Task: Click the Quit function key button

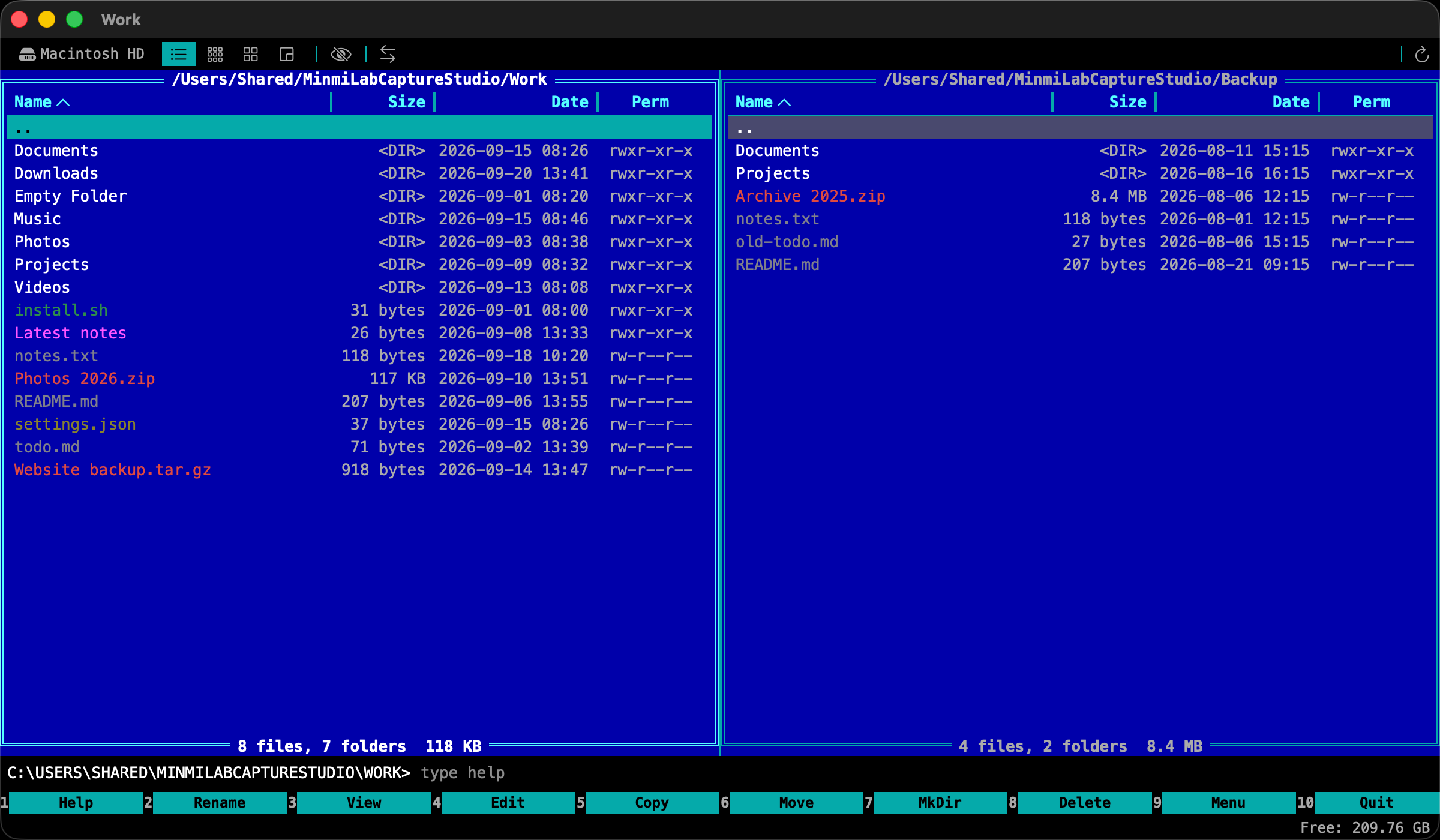Action: [1376, 802]
